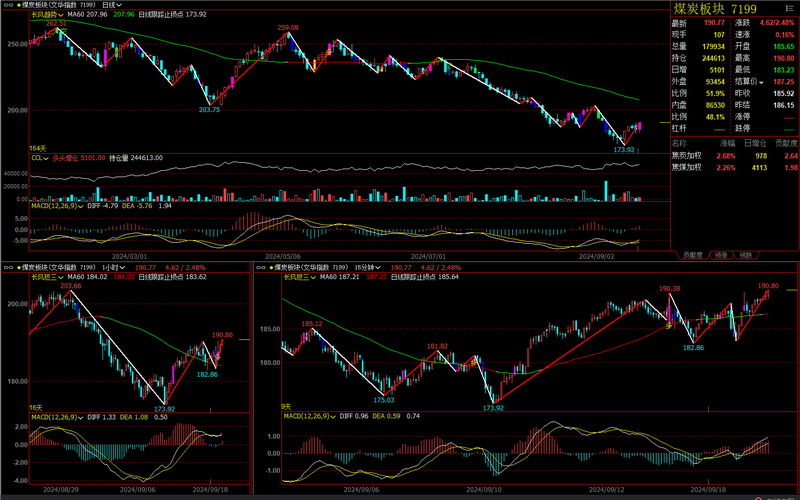Switch to the 贡献度 tab
This screenshot has width=800, height=500.
692,256
